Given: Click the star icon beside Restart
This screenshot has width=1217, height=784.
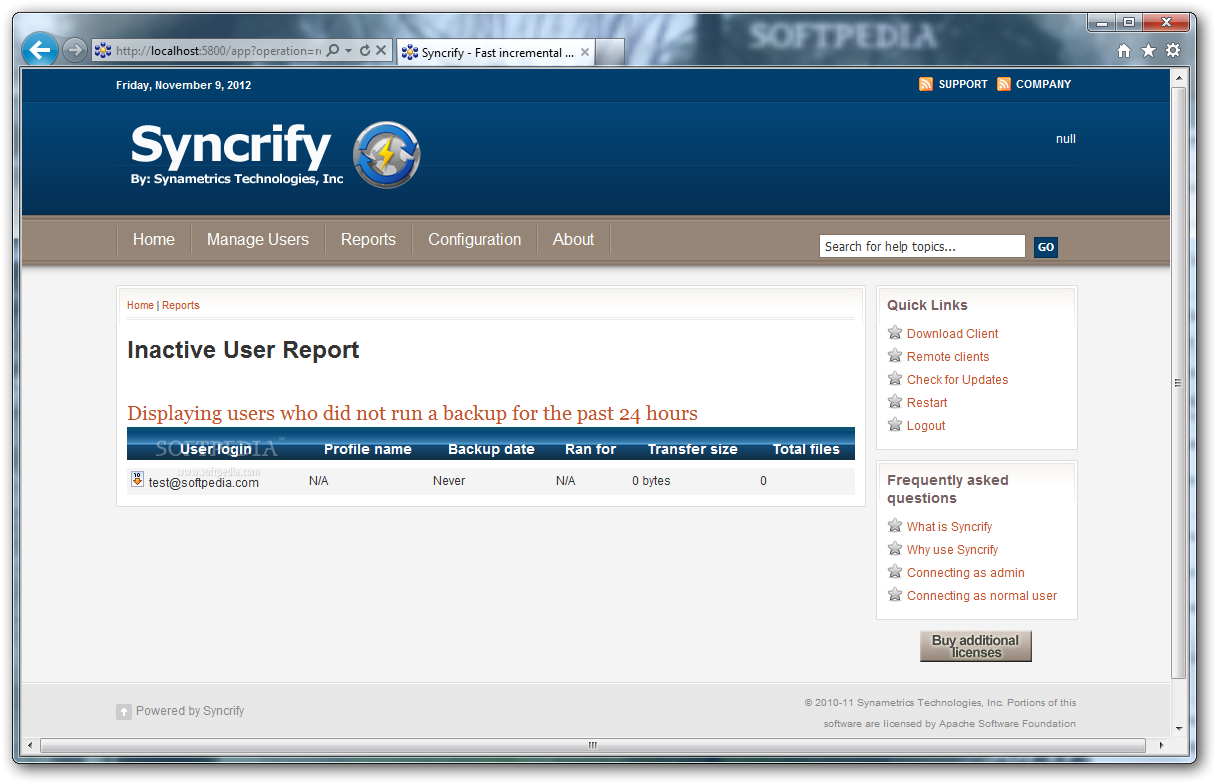Looking at the screenshot, I should point(895,402).
